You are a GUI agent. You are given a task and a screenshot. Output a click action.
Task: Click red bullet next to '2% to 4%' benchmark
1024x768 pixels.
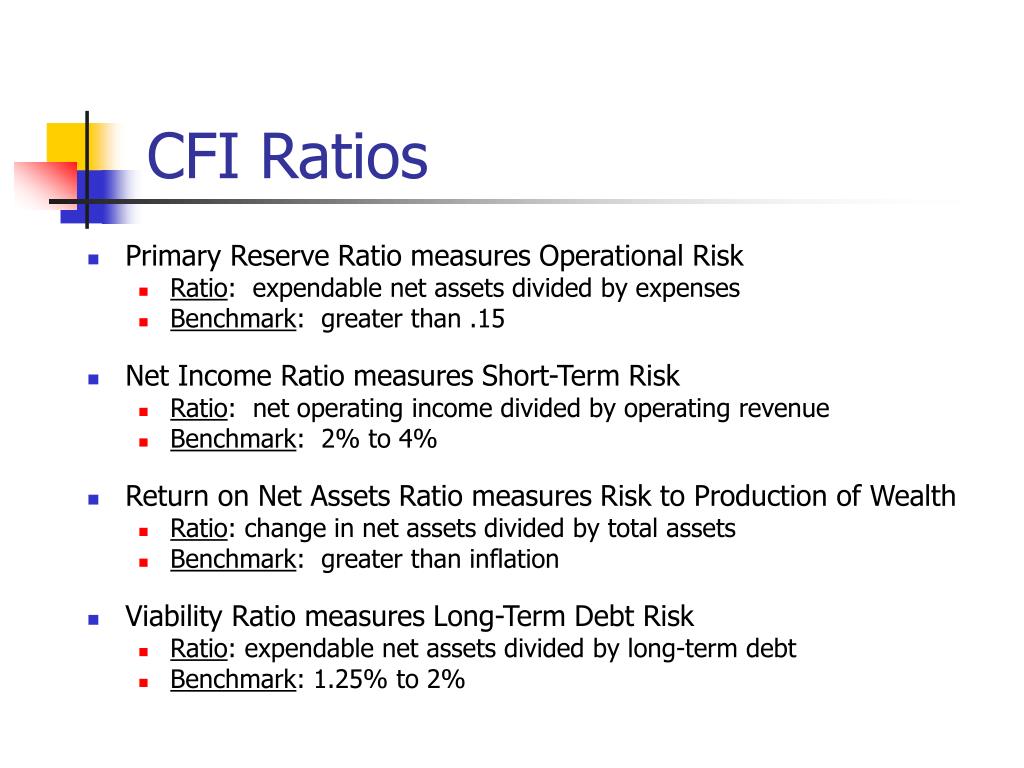[x=144, y=442]
